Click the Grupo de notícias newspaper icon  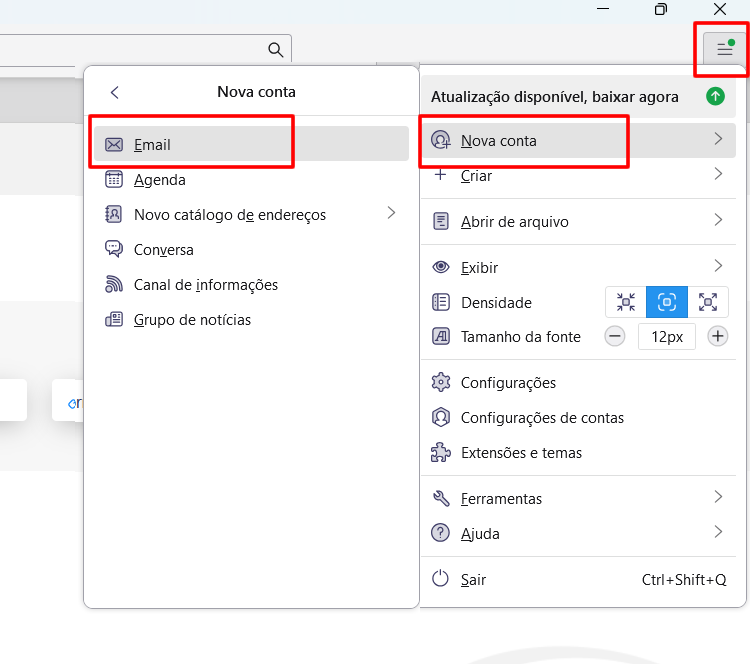[x=114, y=319]
